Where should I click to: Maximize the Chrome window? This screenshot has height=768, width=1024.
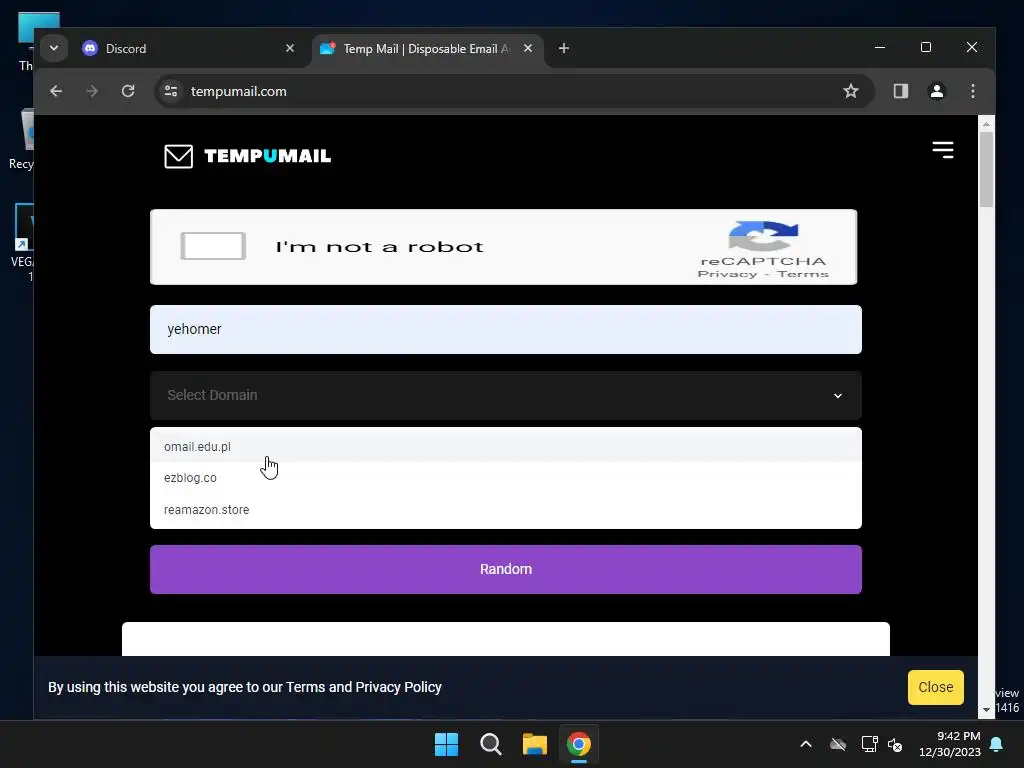tap(925, 48)
